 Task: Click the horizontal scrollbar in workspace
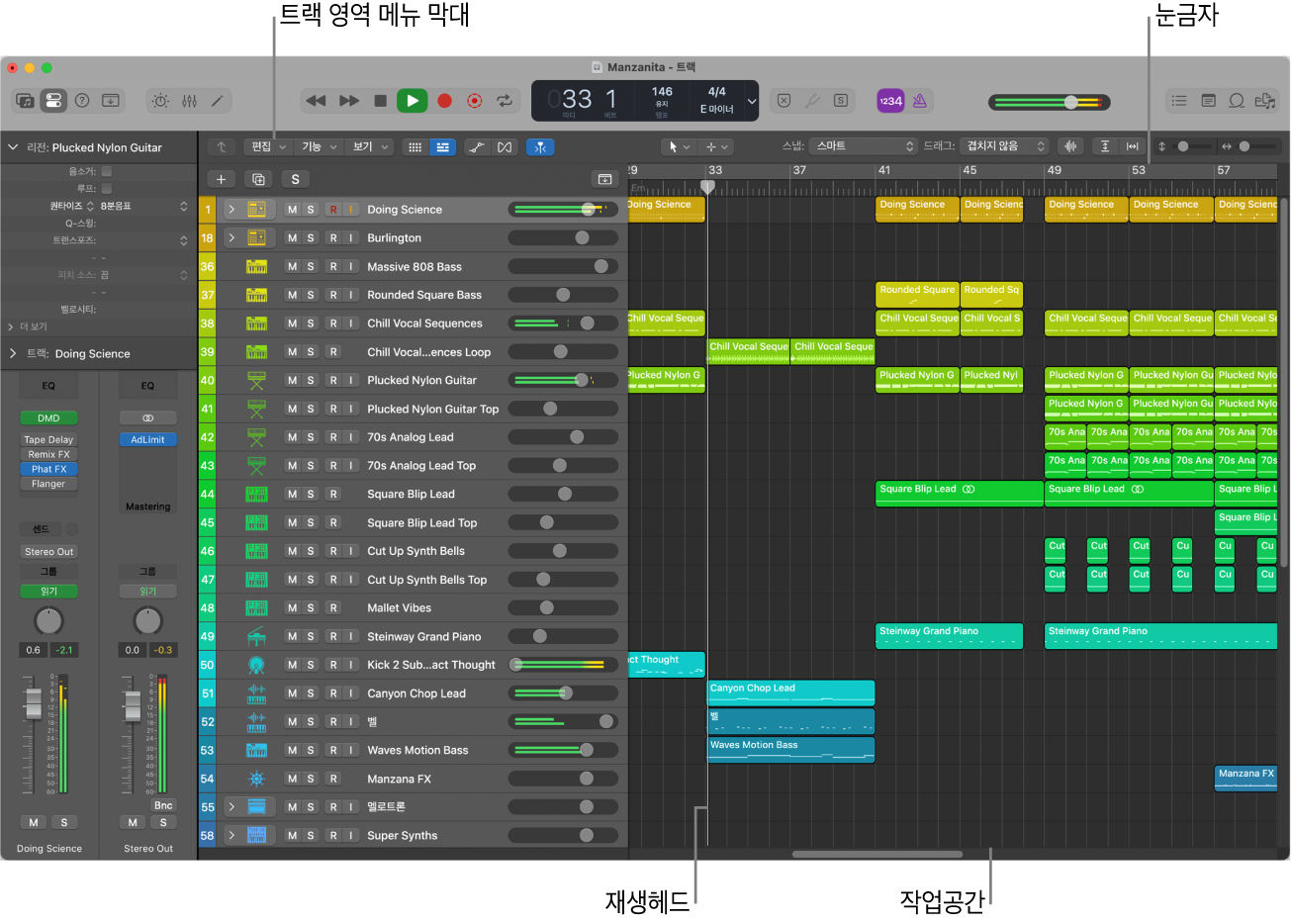tap(877, 854)
